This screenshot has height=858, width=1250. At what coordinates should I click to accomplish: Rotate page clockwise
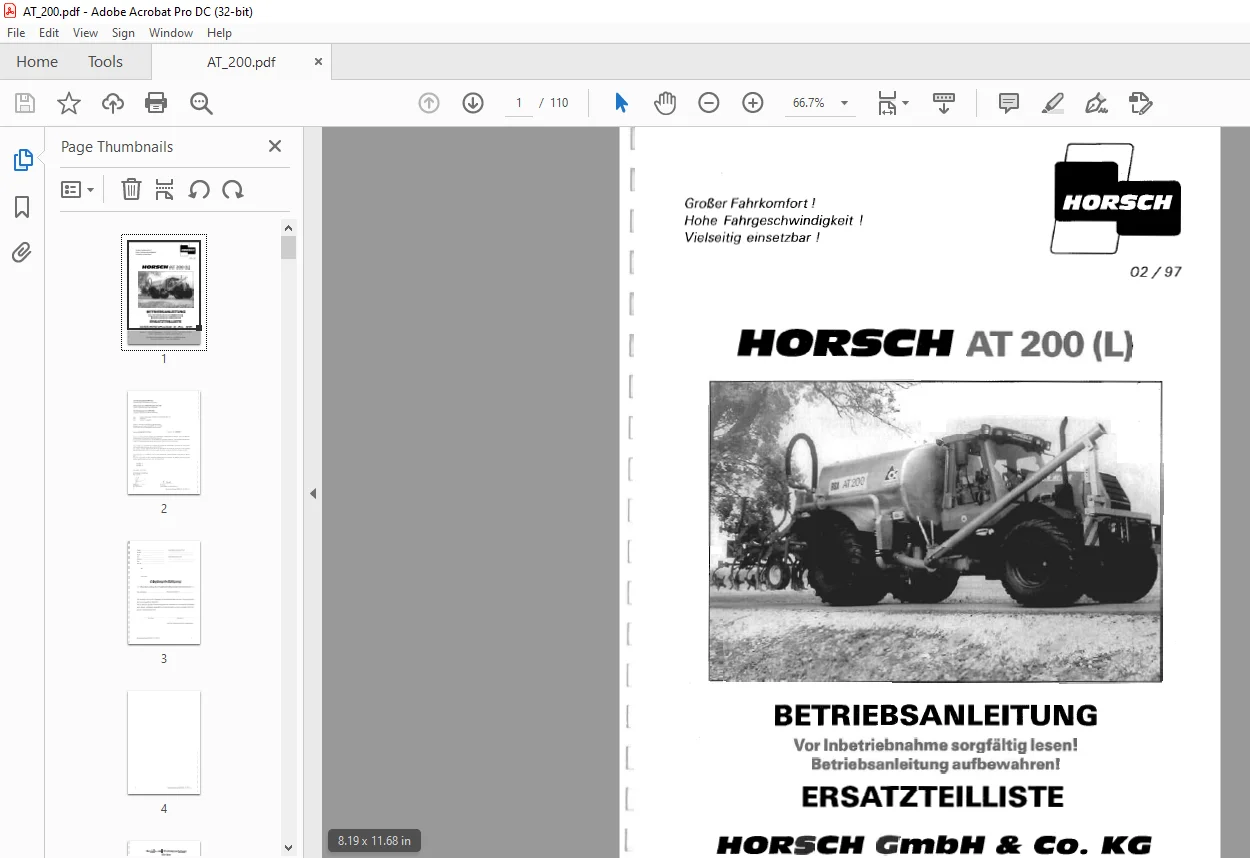coord(233,189)
